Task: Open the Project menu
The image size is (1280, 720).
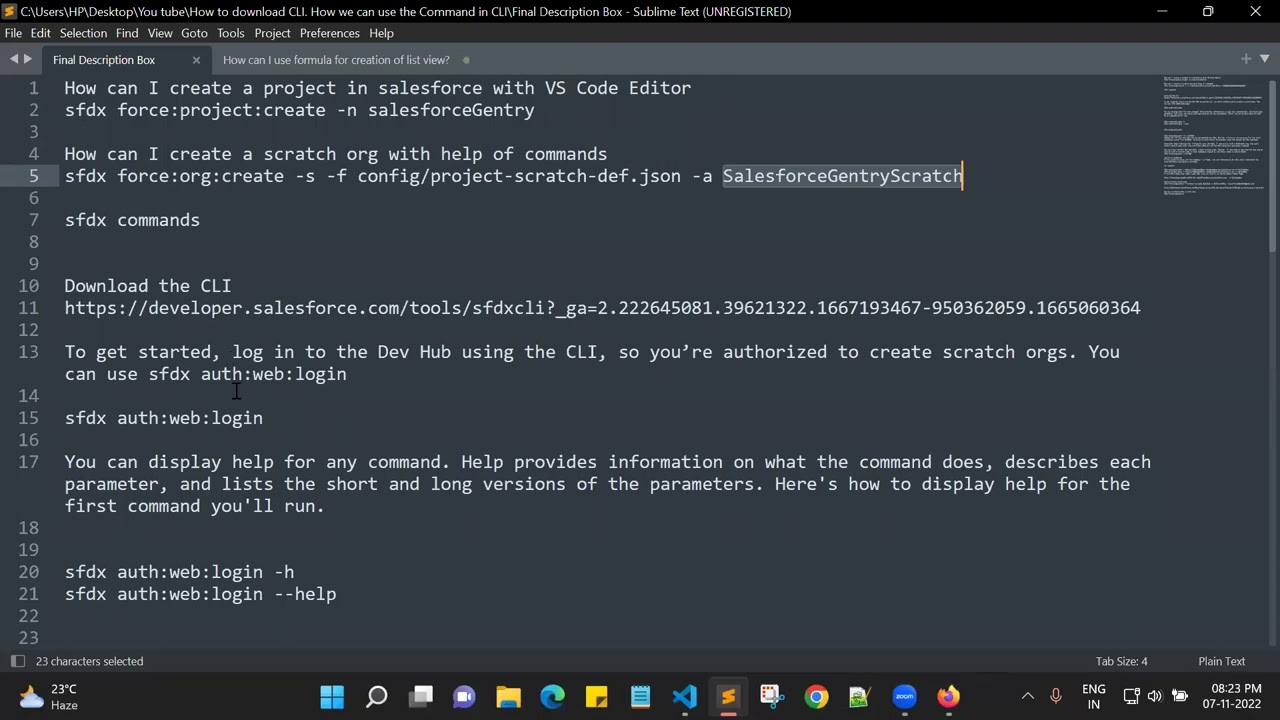Action: pos(272,33)
